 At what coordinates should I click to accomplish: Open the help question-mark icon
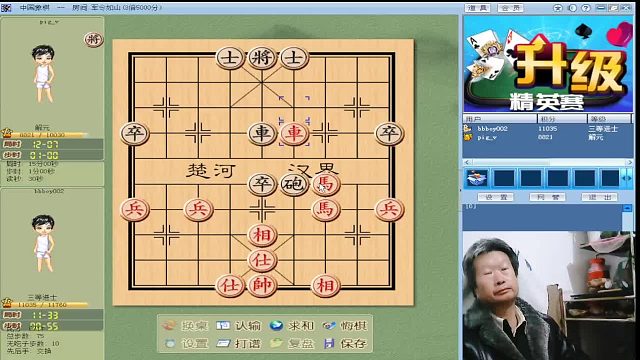[x=586, y=8]
